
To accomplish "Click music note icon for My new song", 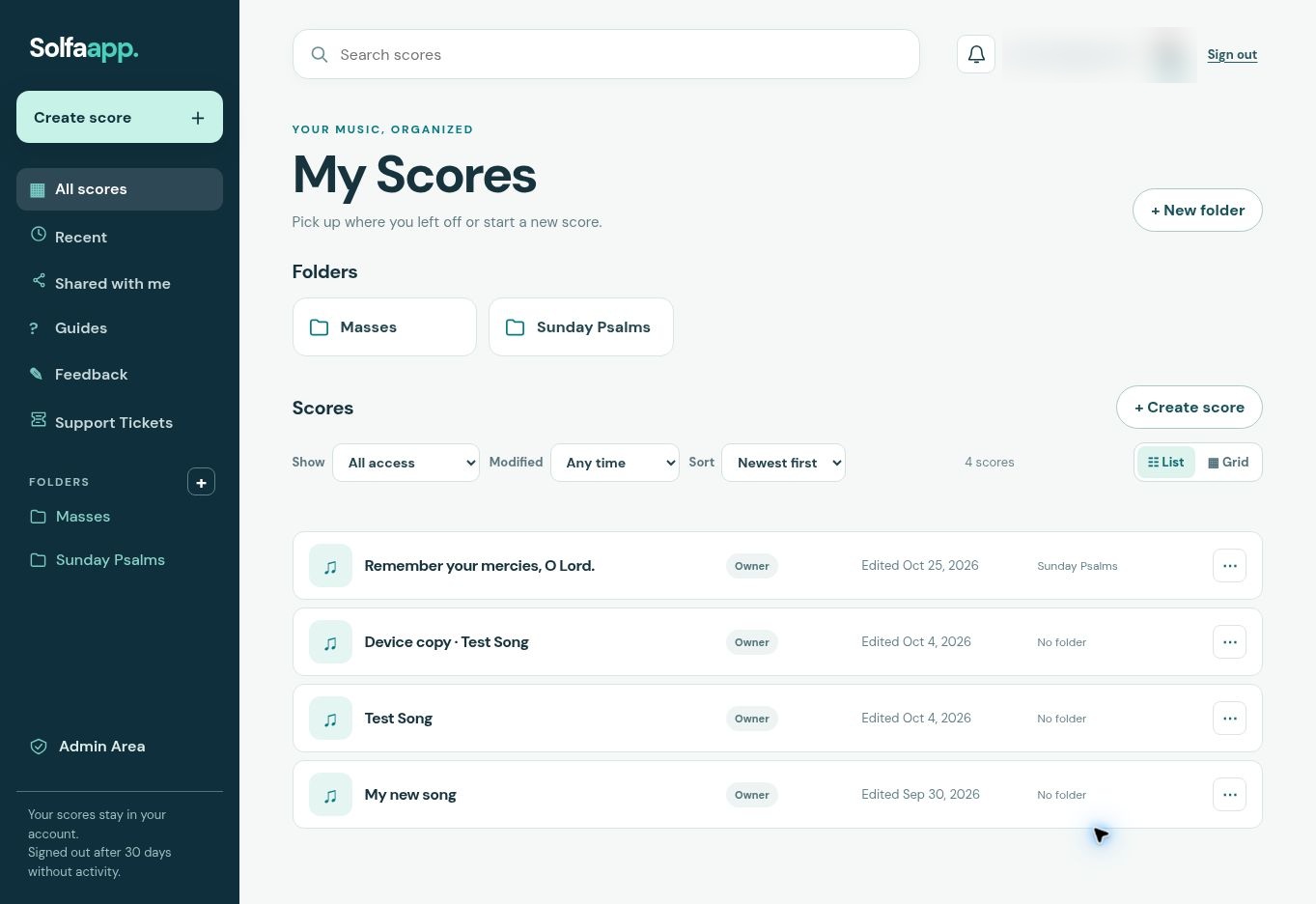I will point(330,795).
